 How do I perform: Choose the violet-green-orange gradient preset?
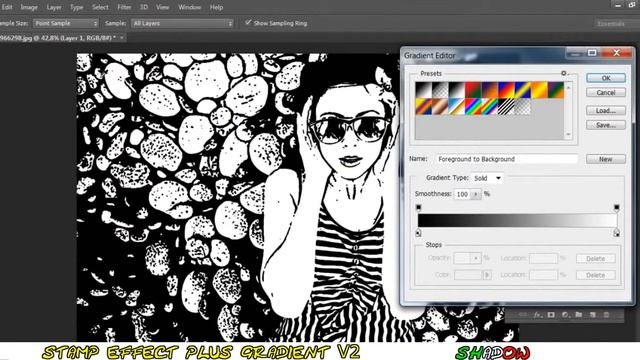[x=556, y=90]
